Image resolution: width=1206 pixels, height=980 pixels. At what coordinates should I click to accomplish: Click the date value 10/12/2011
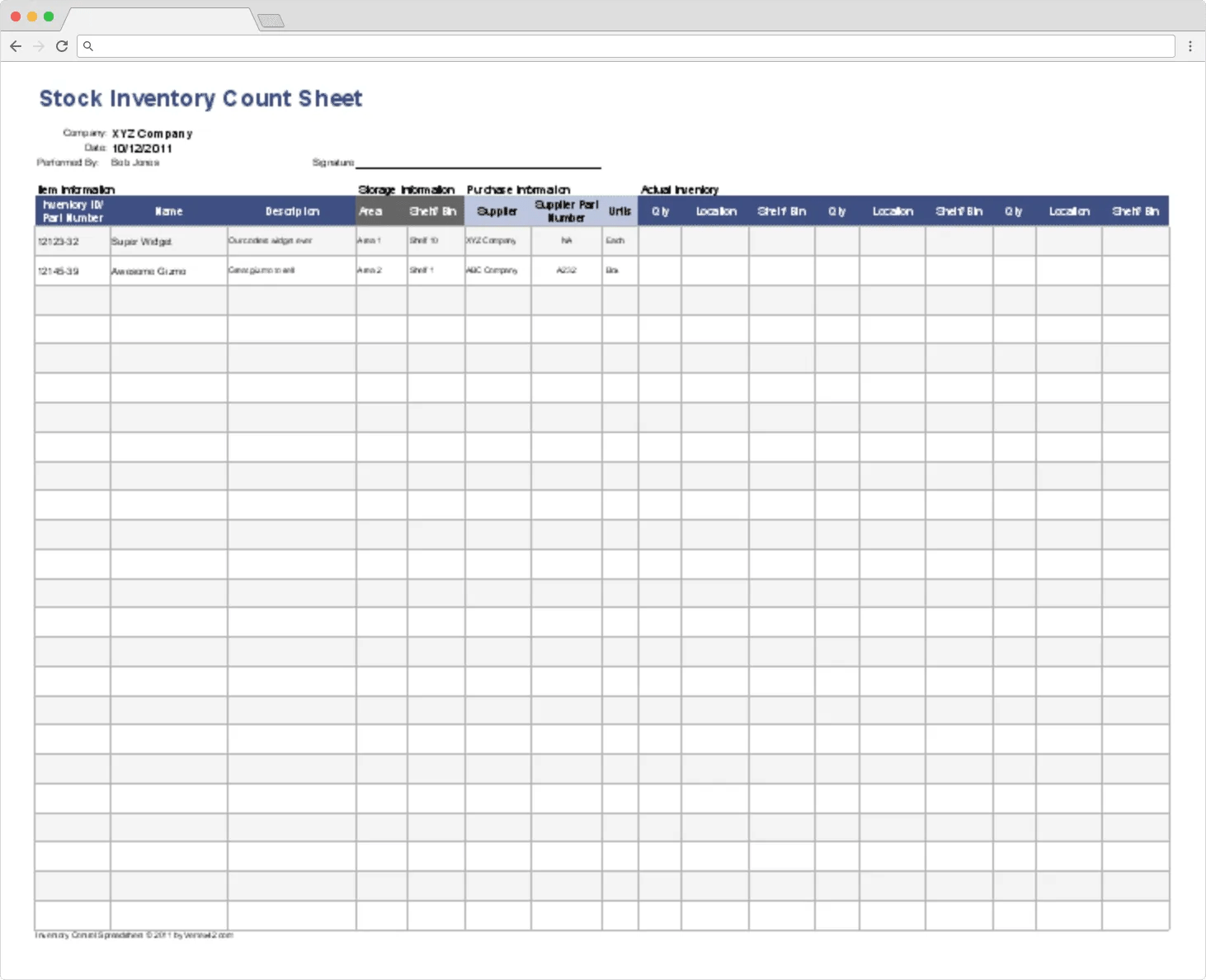coord(144,148)
